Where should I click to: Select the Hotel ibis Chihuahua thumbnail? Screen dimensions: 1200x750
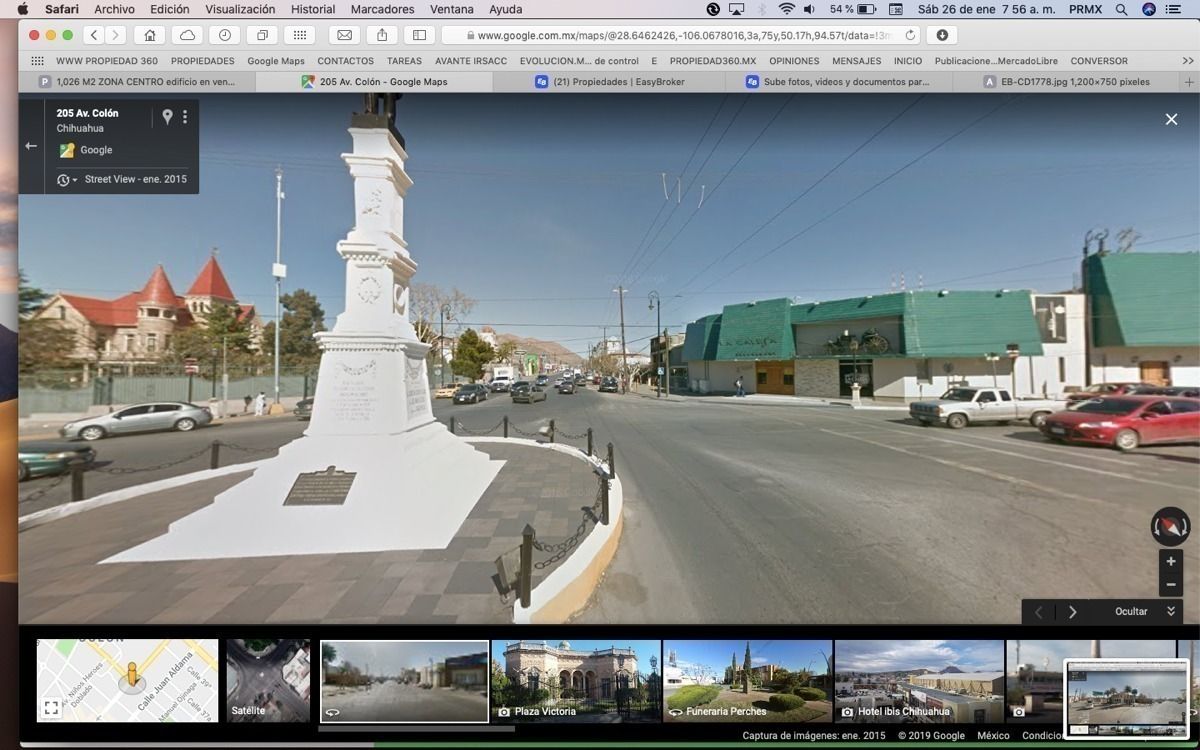pos(920,681)
